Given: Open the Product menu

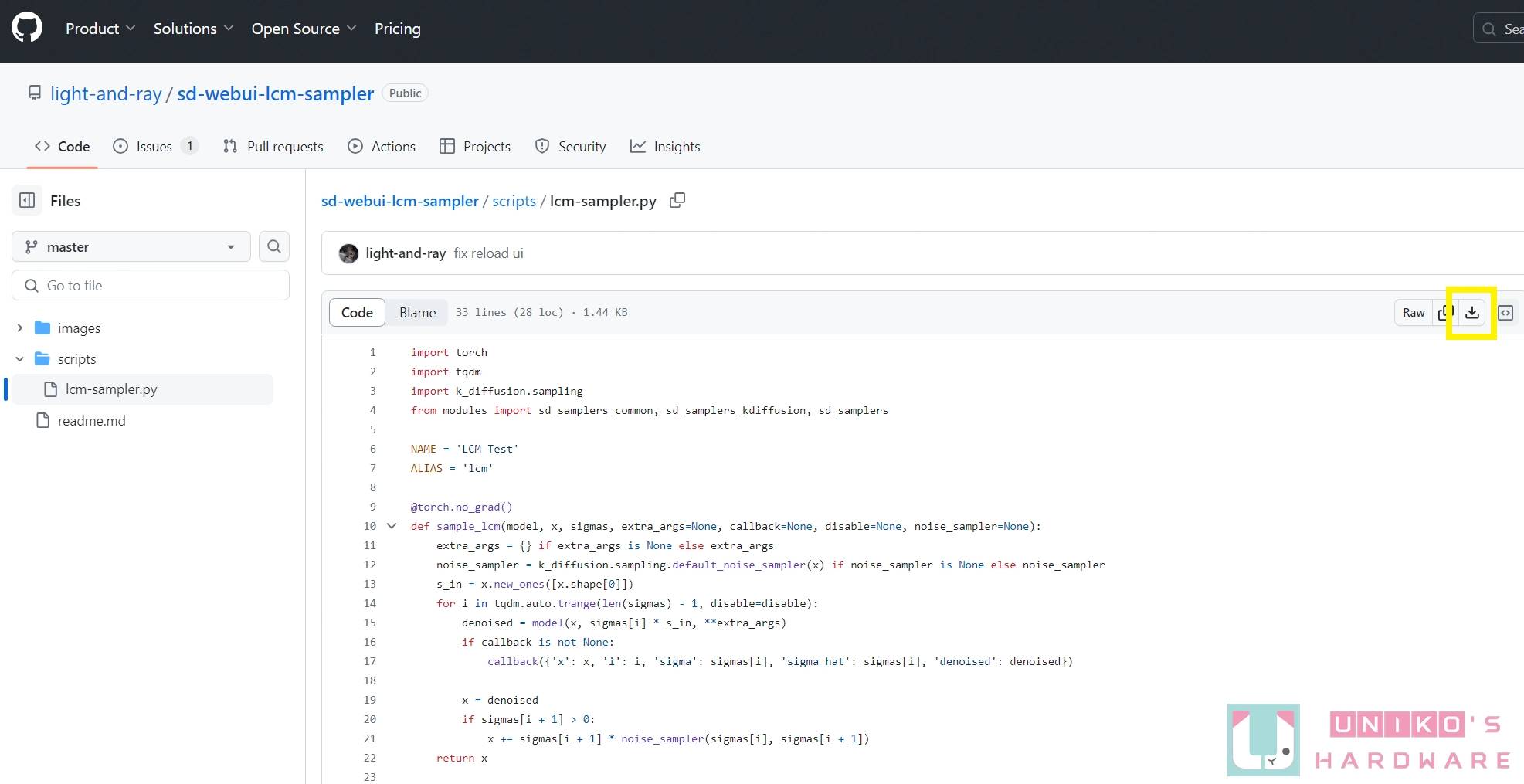Looking at the screenshot, I should pos(100,29).
